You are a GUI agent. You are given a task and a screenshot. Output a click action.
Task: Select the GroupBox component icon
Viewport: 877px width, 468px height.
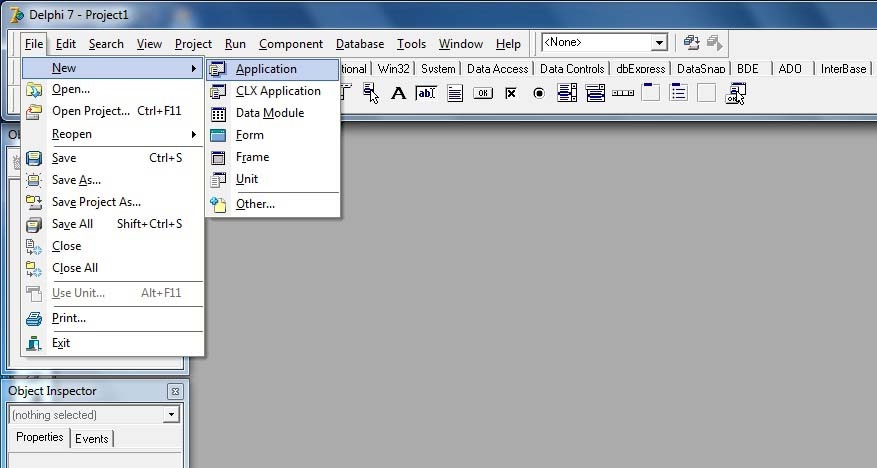click(x=650, y=92)
